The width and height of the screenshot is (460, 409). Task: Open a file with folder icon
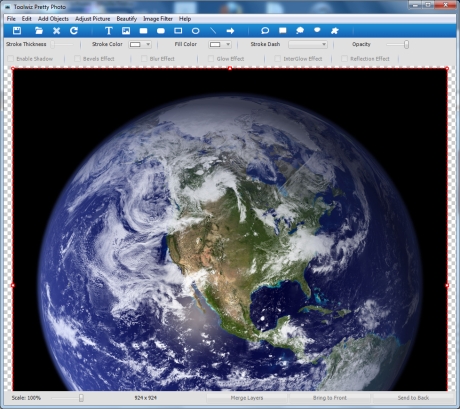pos(39,31)
